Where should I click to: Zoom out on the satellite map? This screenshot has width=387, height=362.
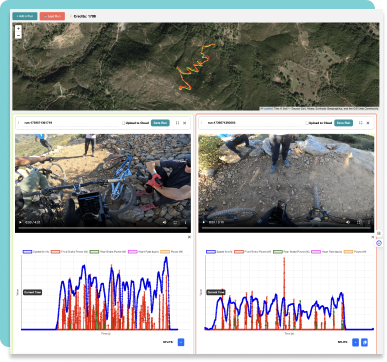click(18, 35)
